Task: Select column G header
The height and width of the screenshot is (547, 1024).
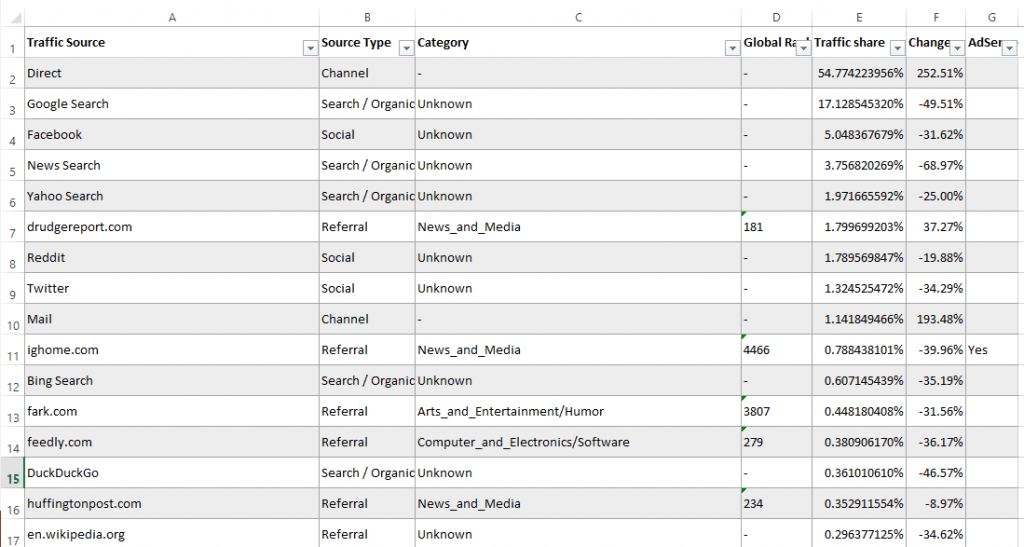Action: click(991, 18)
